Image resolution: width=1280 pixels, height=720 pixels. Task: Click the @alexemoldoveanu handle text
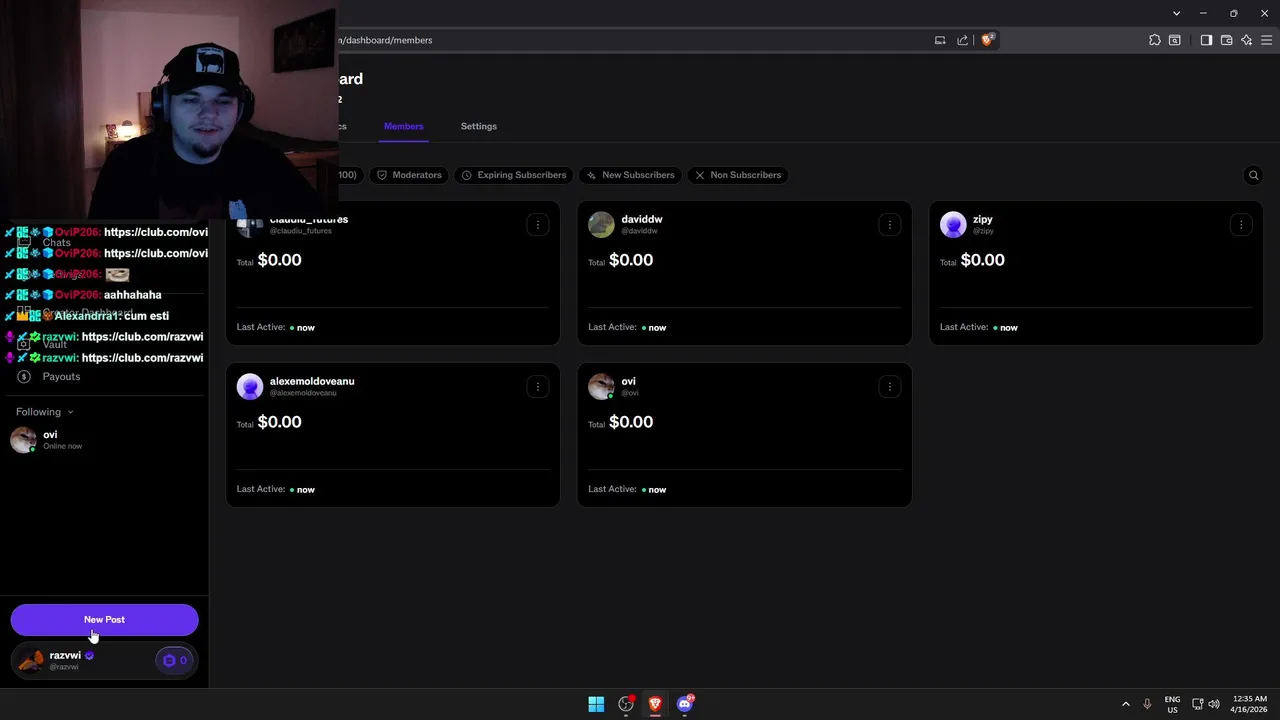[x=303, y=393]
